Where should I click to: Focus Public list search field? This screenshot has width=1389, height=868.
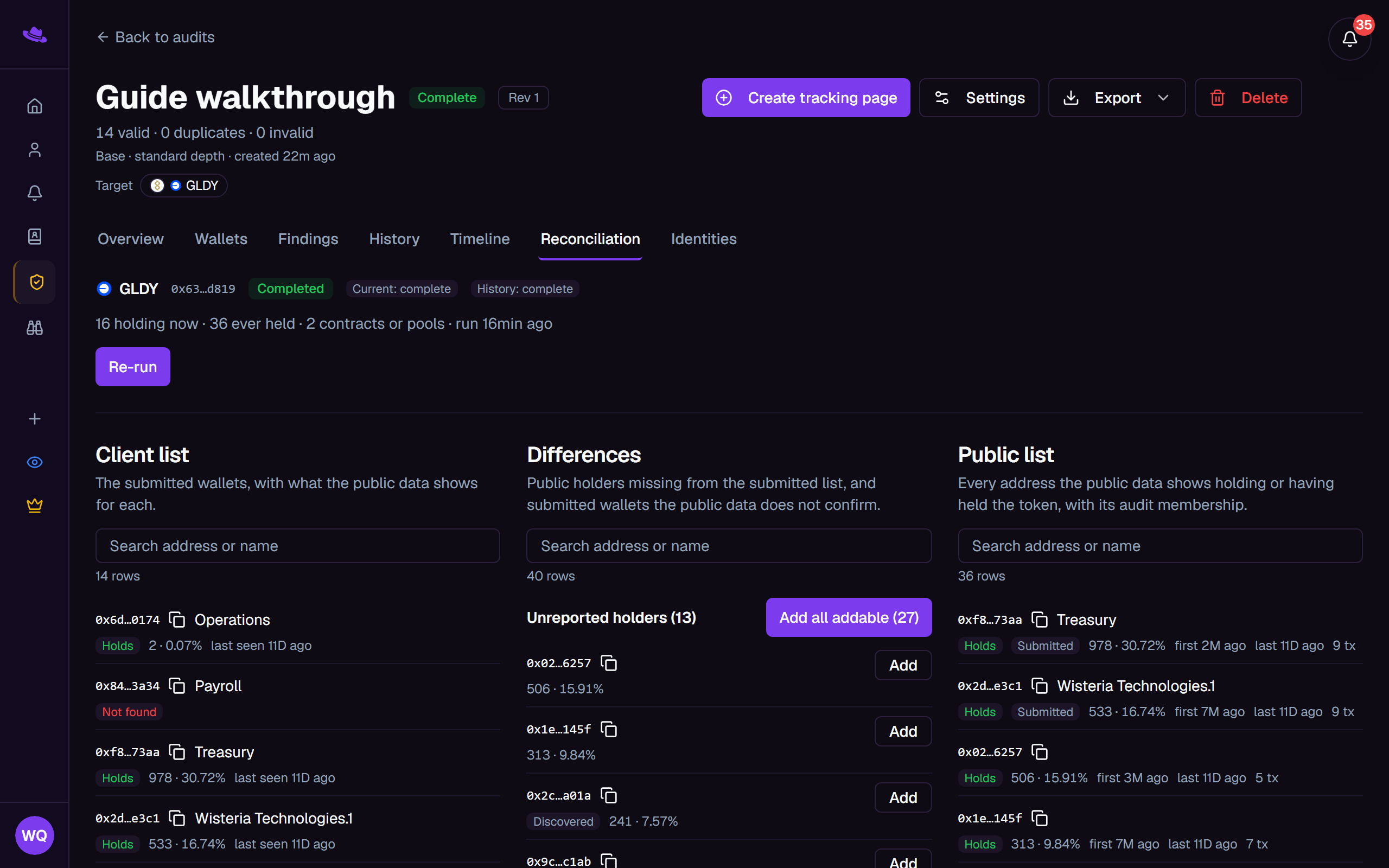click(1160, 546)
